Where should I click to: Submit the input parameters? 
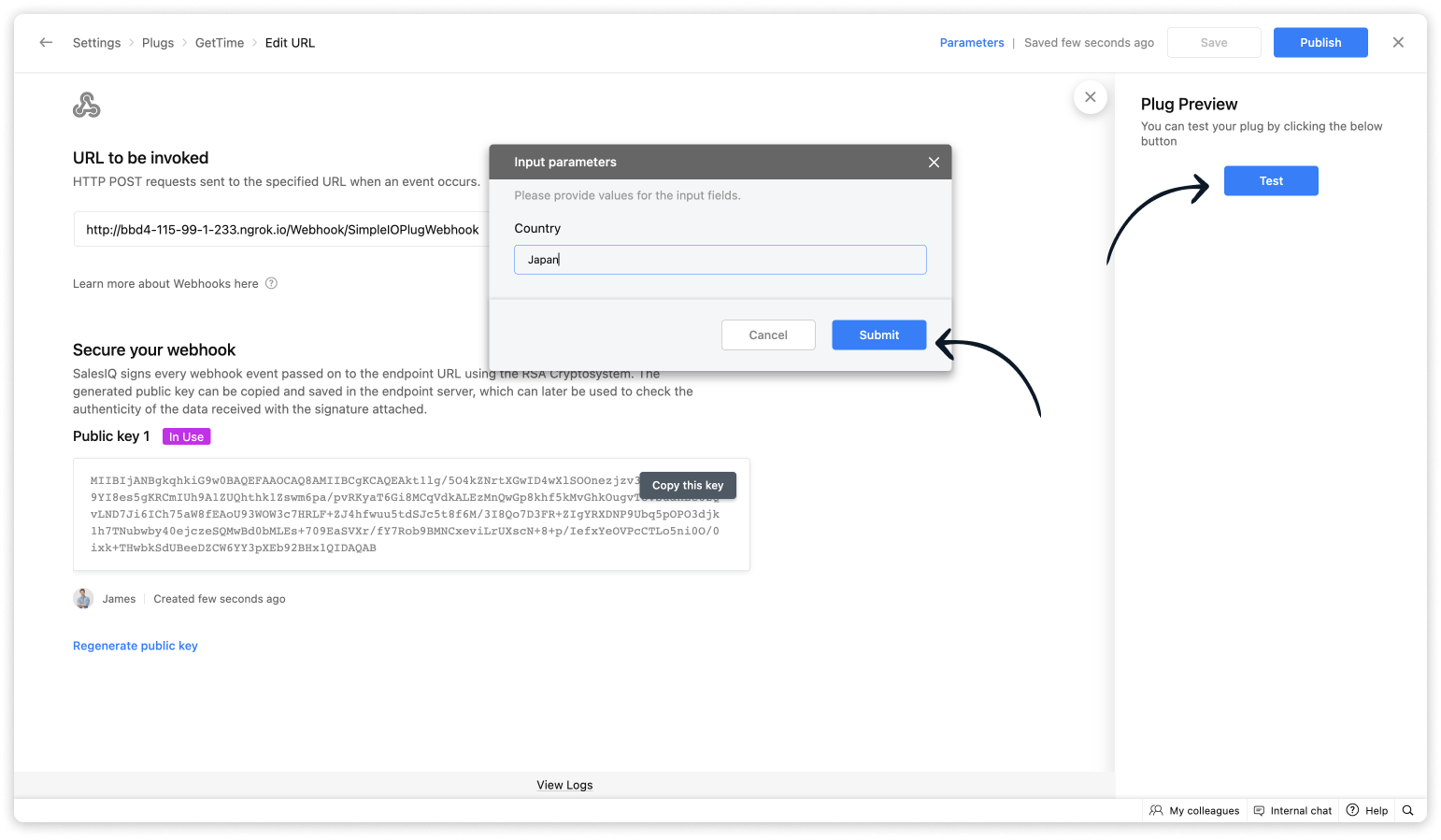click(x=879, y=335)
